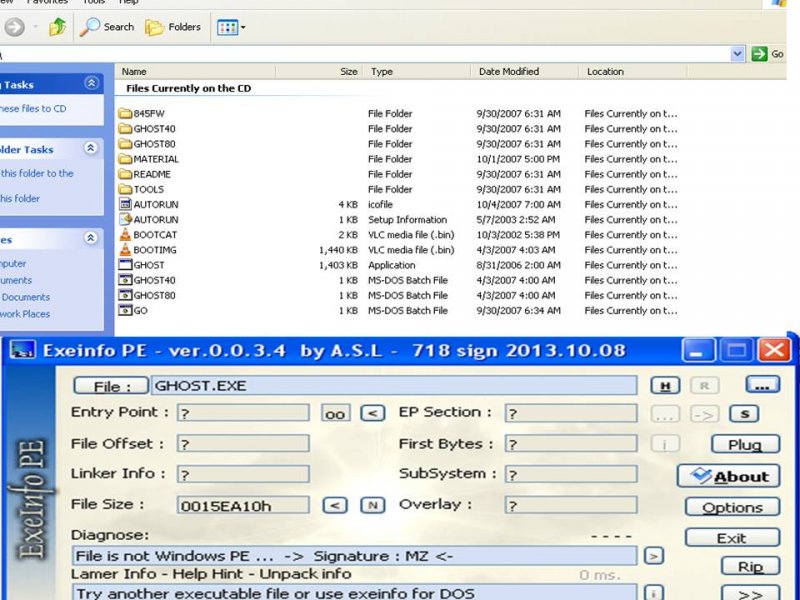Select the README folder icon

125,174
